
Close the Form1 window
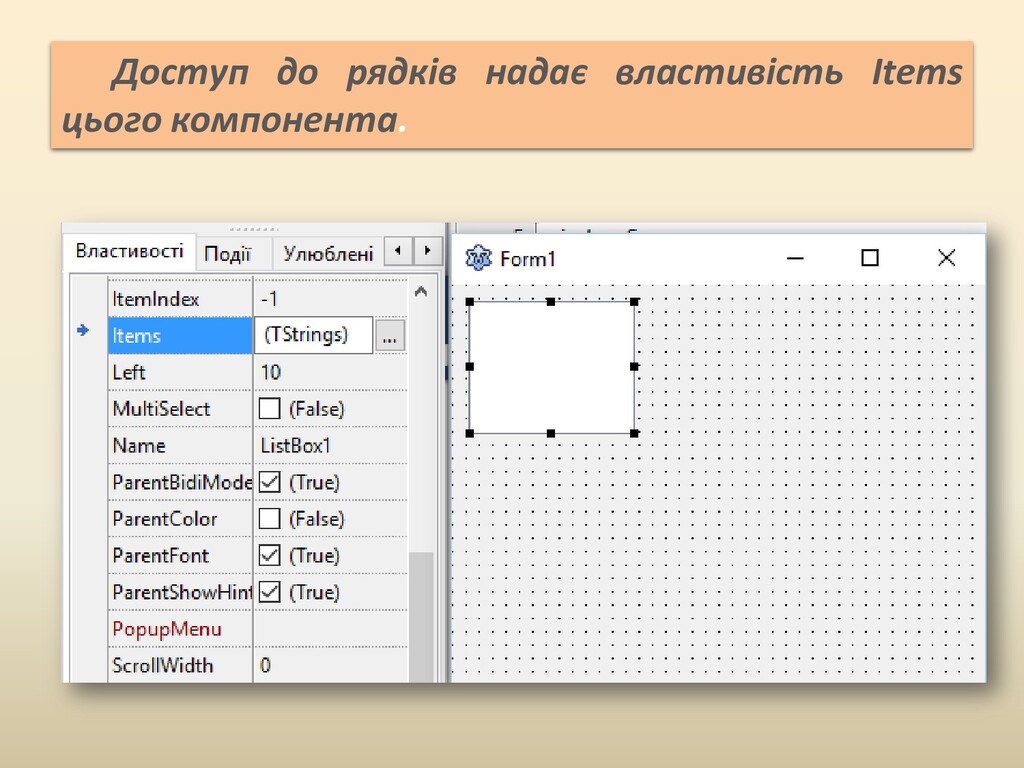(946, 258)
